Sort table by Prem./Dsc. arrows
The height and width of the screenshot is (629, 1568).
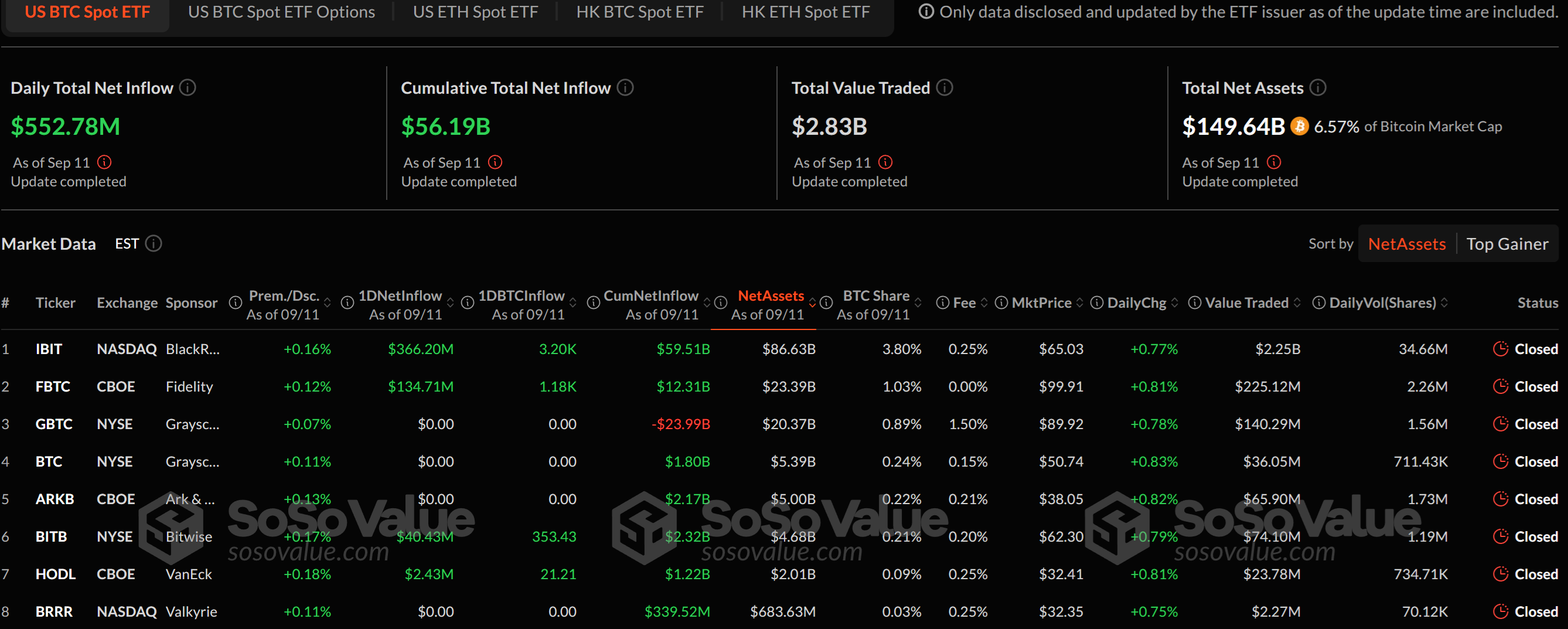pyautogui.click(x=328, y=302)
